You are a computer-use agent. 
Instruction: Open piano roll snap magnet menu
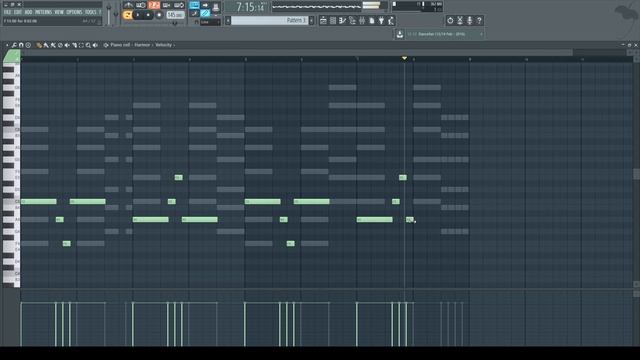21,45
